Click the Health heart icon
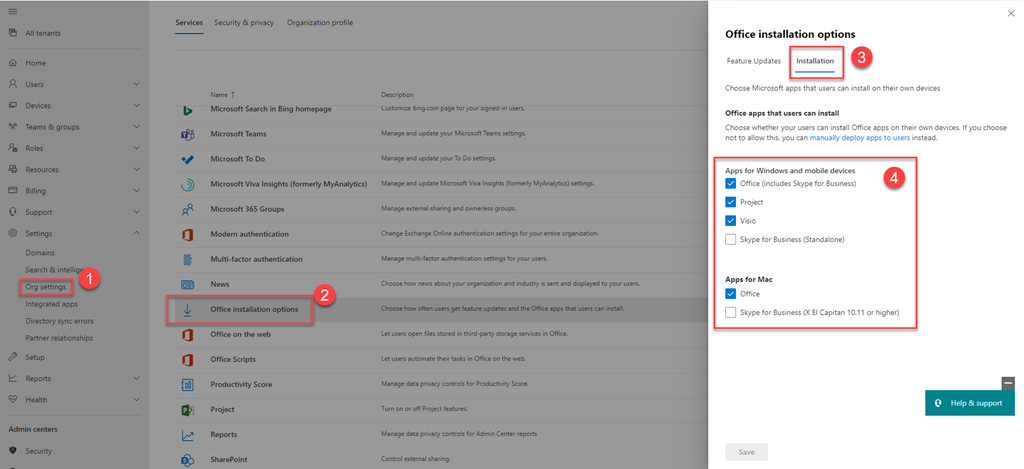Viewport: 1024px width, 469px height. [12, 400]
